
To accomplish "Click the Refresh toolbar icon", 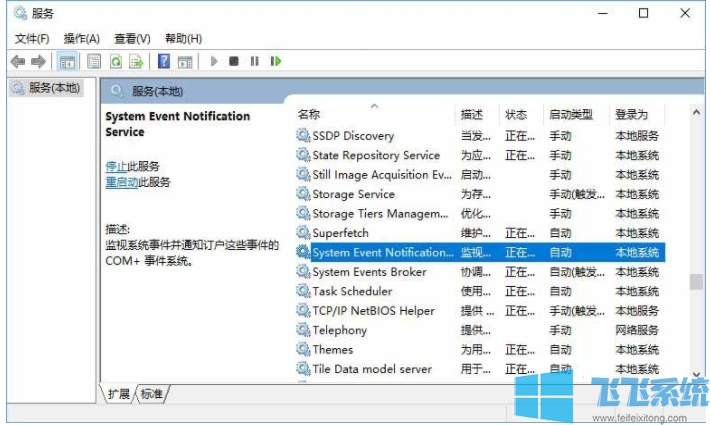I will [116, 61].
